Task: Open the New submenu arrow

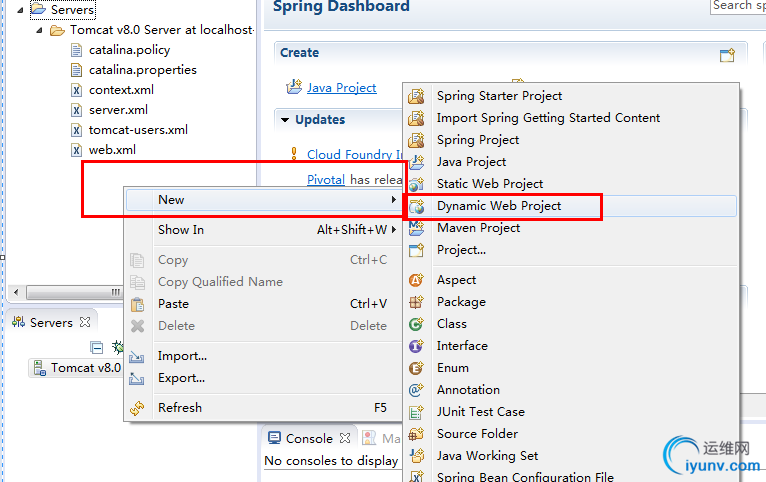Action: coord(393,199)
